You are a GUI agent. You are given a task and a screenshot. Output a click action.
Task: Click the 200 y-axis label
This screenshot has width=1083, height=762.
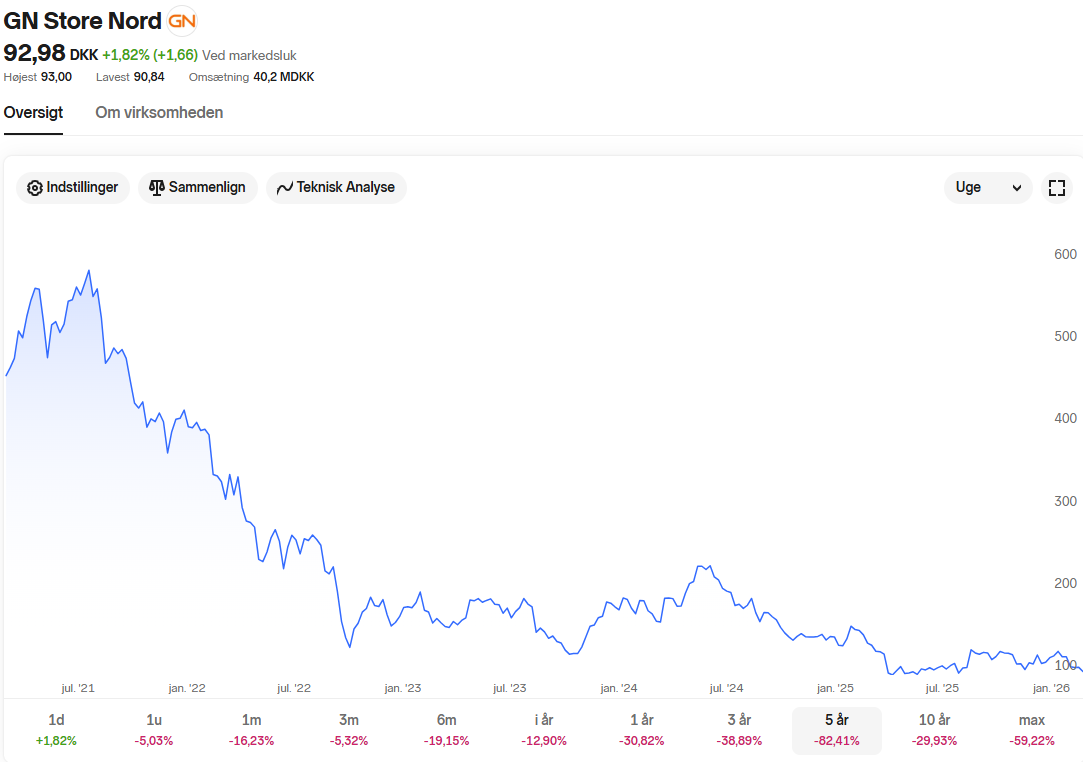tap(1065, 584)
